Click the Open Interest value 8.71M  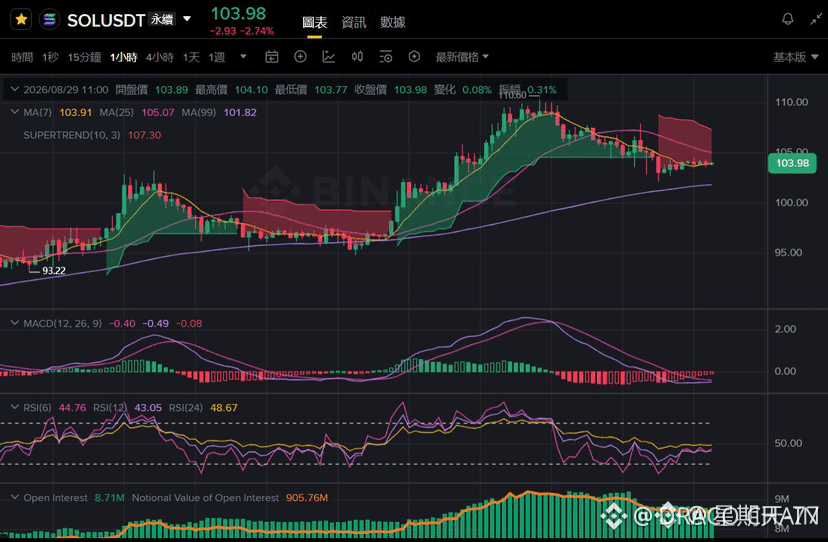click(109, 498)
